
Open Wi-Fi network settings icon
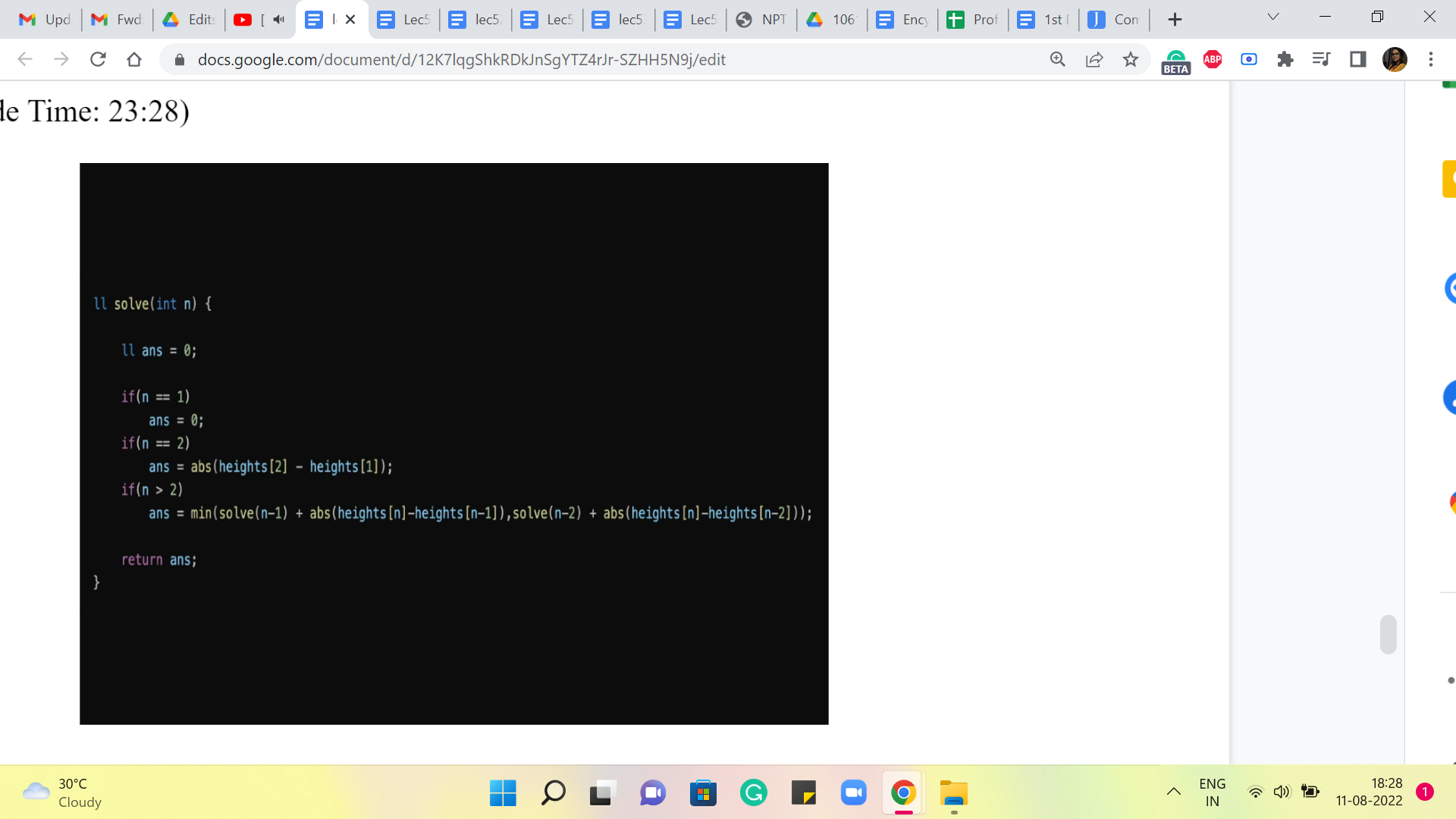[x=1256, y=792]
